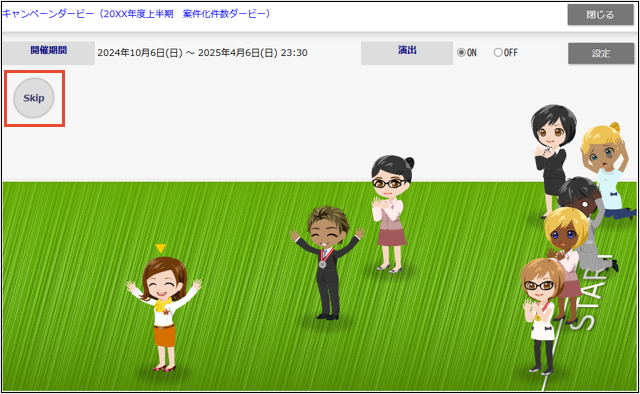Click the 閉じる button
640x394 pixels.
point(600,15)
